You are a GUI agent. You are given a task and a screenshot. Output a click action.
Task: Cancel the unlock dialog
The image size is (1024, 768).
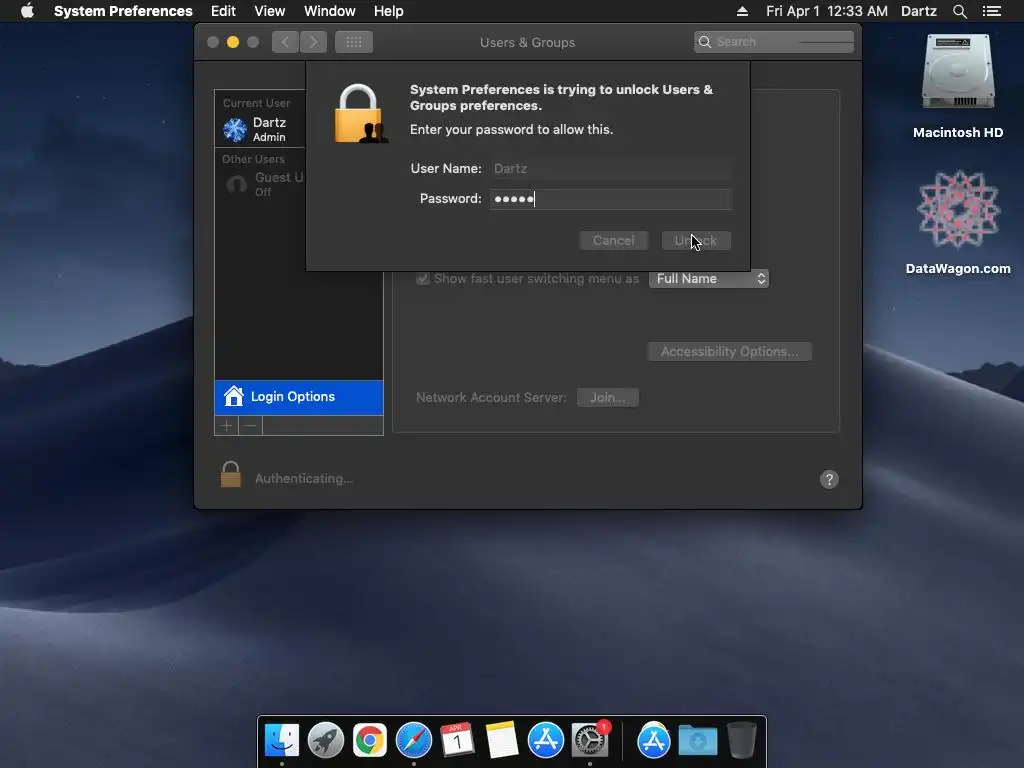click(614, 240)
